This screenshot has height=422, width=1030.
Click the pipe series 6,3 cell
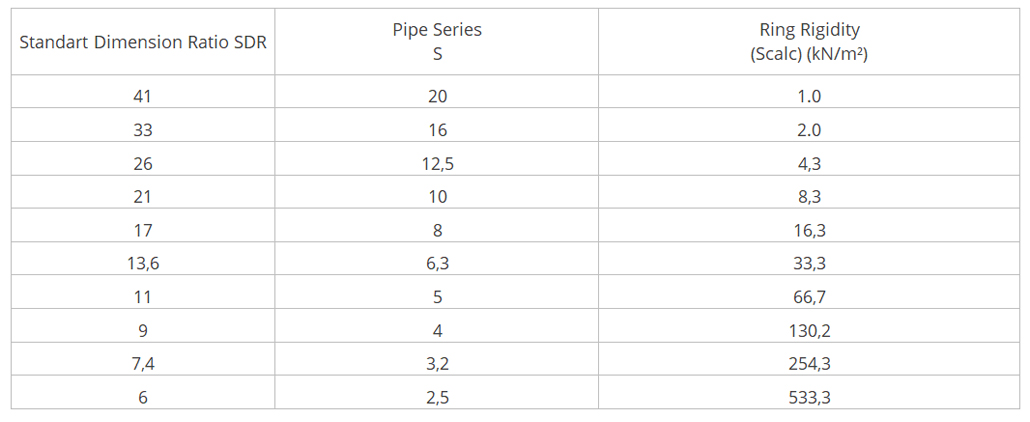coord(437,264)
